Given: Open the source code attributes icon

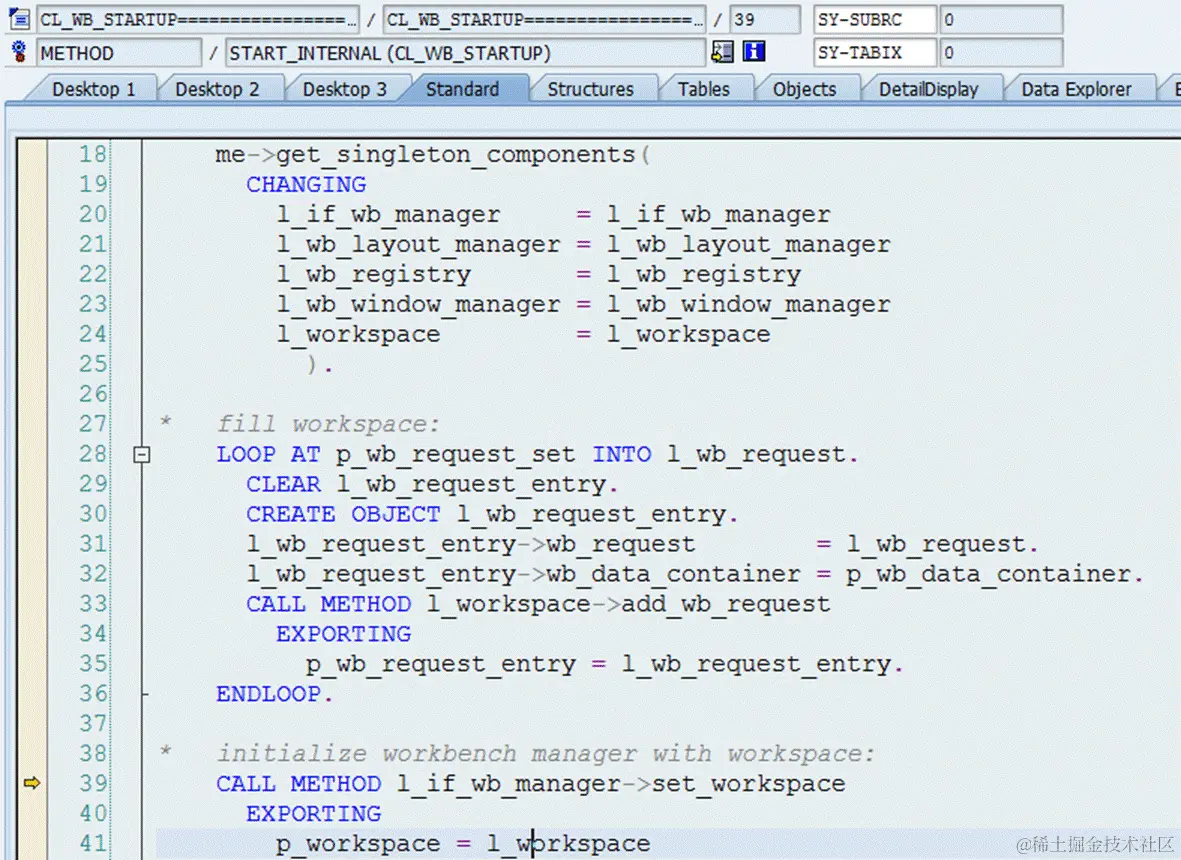Looking at the screenshot, I should click(722, 52).
